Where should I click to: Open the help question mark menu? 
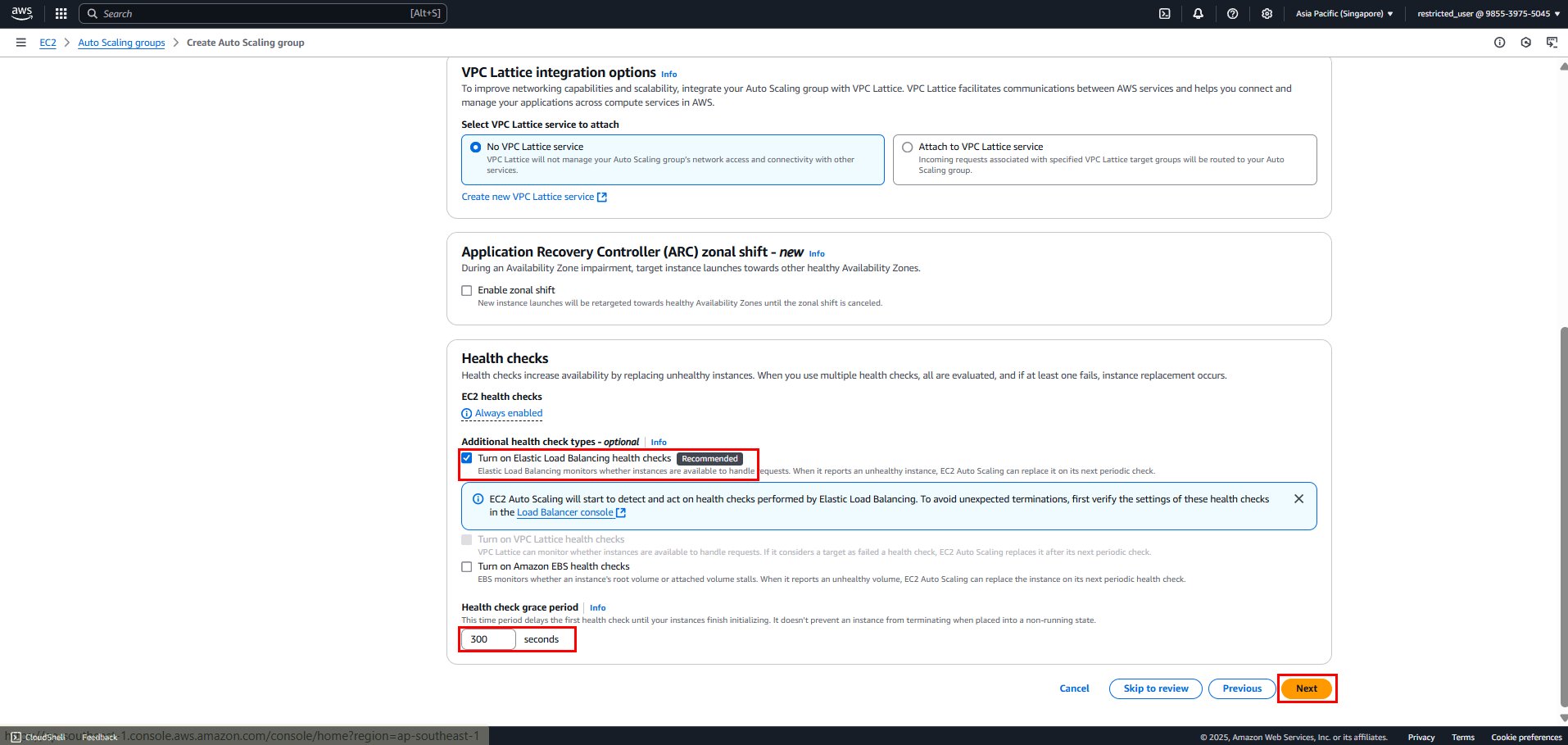tap(1232, 14)
